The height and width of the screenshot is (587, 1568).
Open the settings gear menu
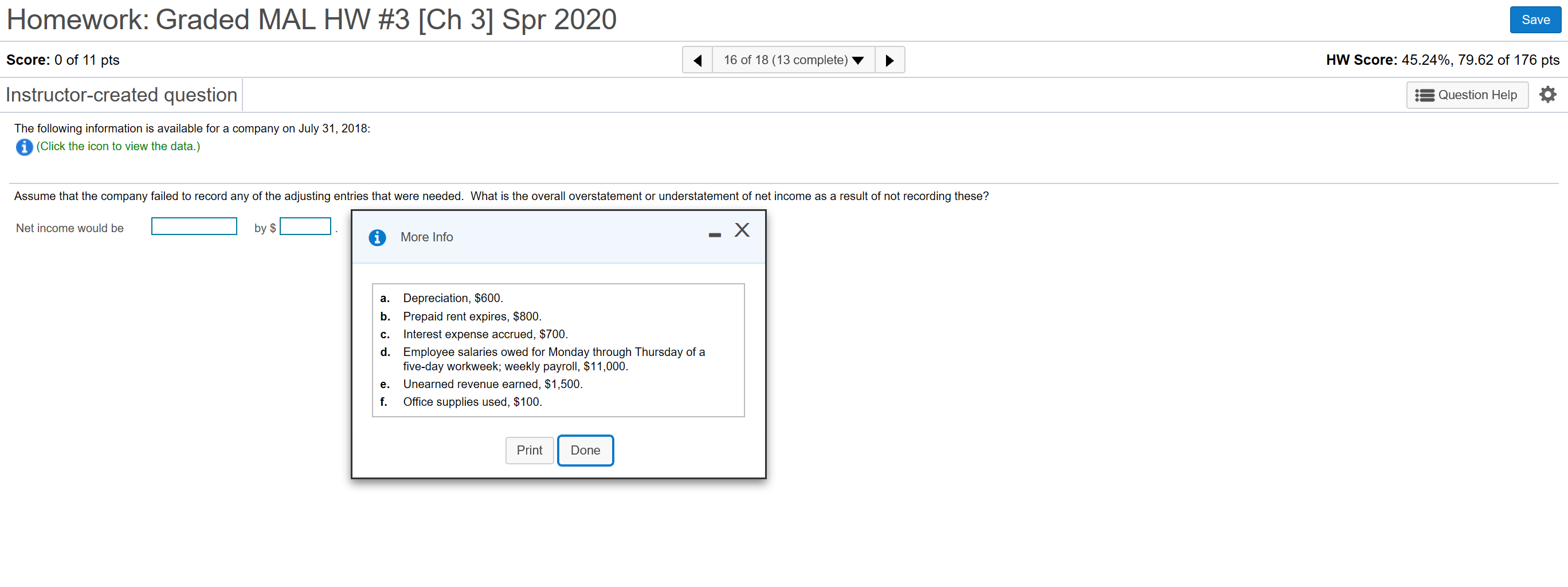(1548, 95)
